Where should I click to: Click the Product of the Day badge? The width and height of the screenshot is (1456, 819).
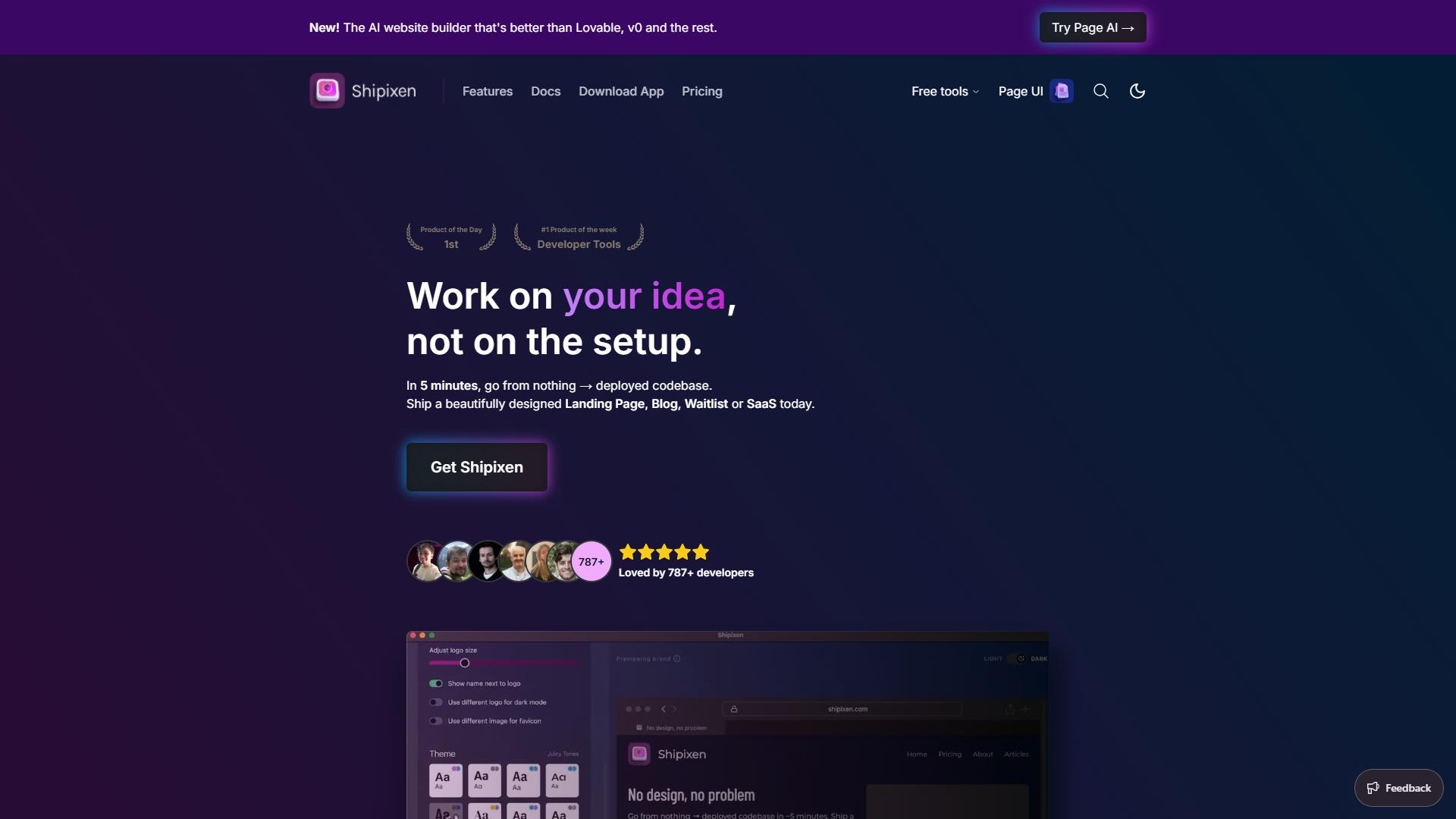click(451, 237)
